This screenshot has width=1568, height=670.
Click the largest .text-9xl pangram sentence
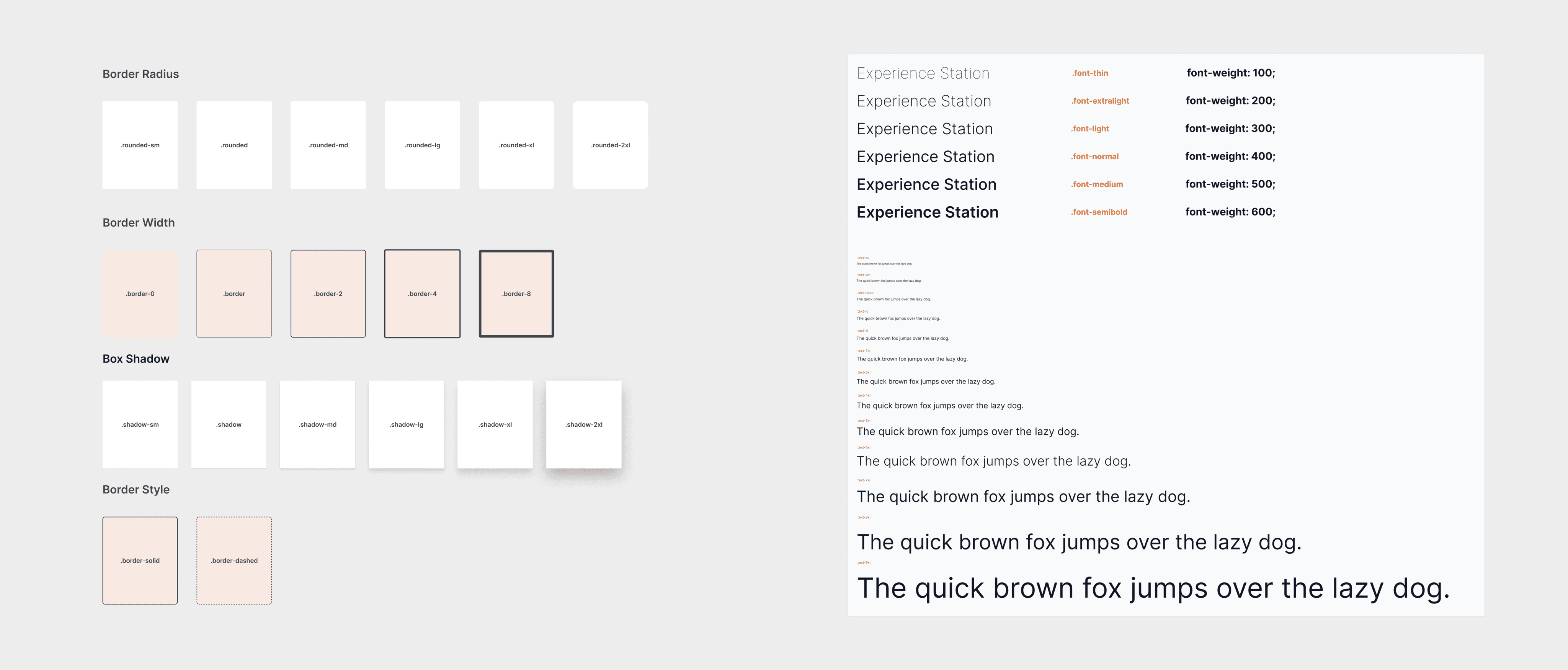(x=1153, y=588)
